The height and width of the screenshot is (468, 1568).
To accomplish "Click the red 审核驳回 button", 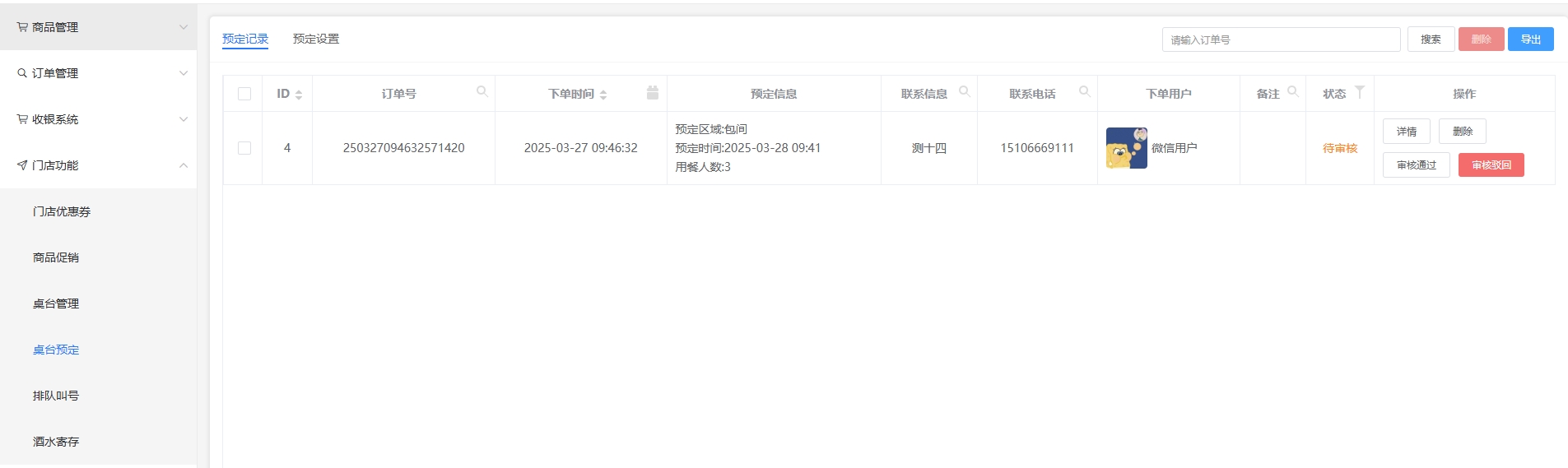I will (1491, 165).
